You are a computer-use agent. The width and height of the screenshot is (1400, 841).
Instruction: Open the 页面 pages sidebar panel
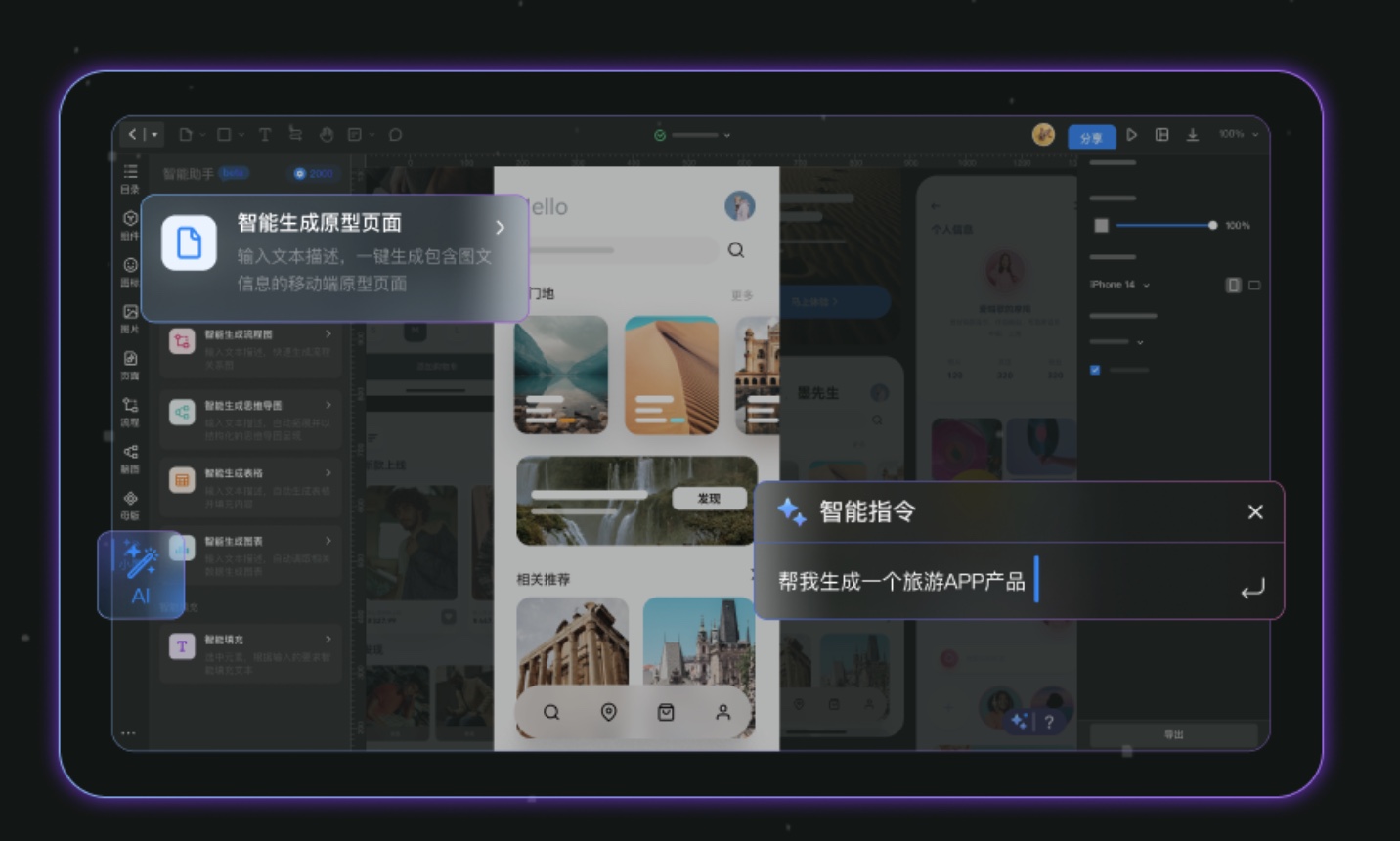coord(130,365)
